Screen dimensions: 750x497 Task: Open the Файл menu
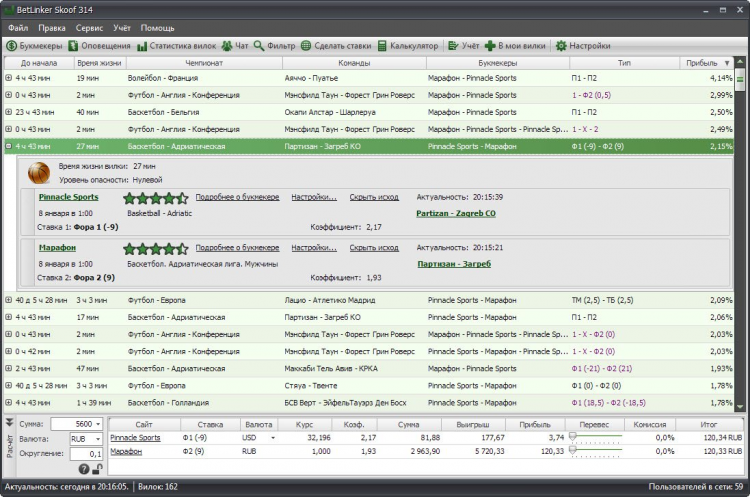[18, 28]
